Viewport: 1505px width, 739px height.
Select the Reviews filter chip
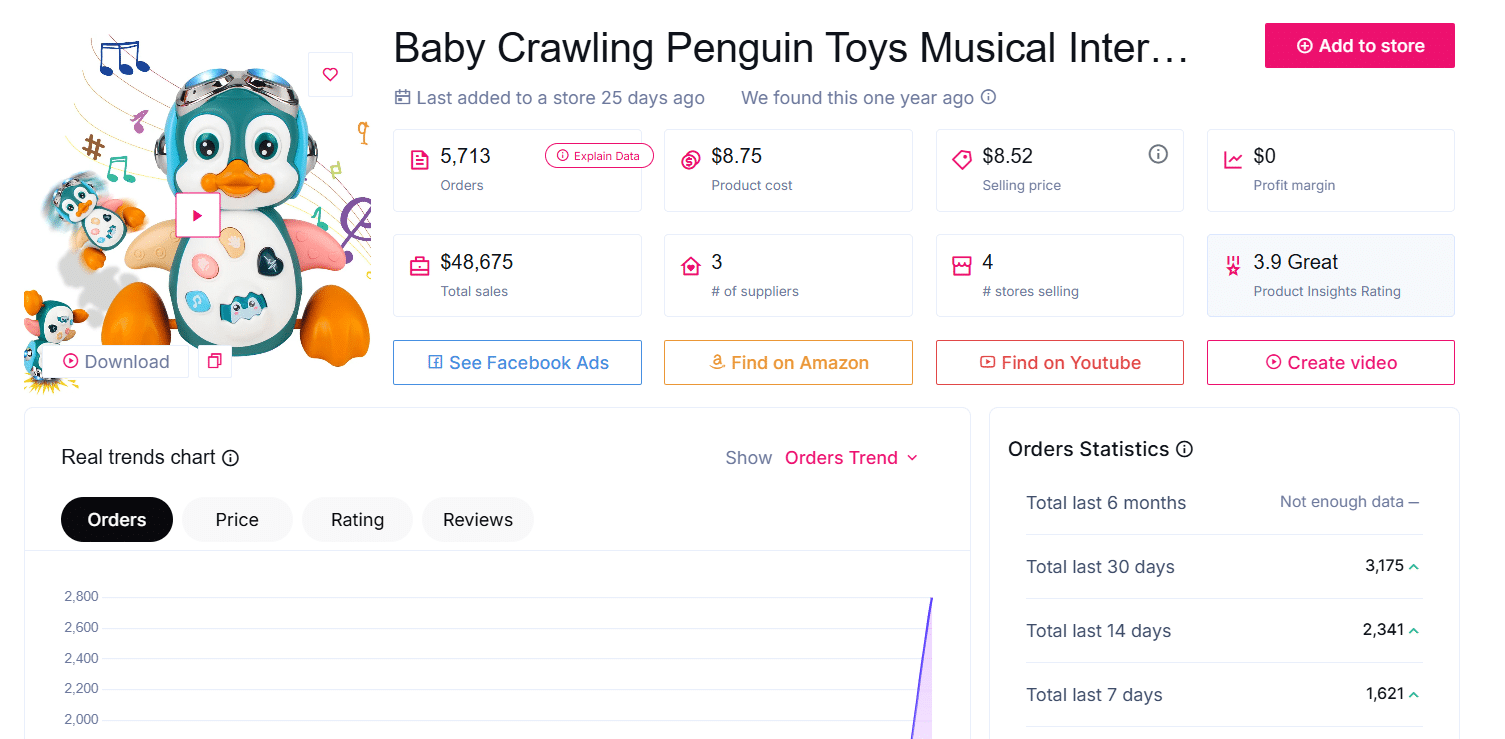(x=477, y=519)
